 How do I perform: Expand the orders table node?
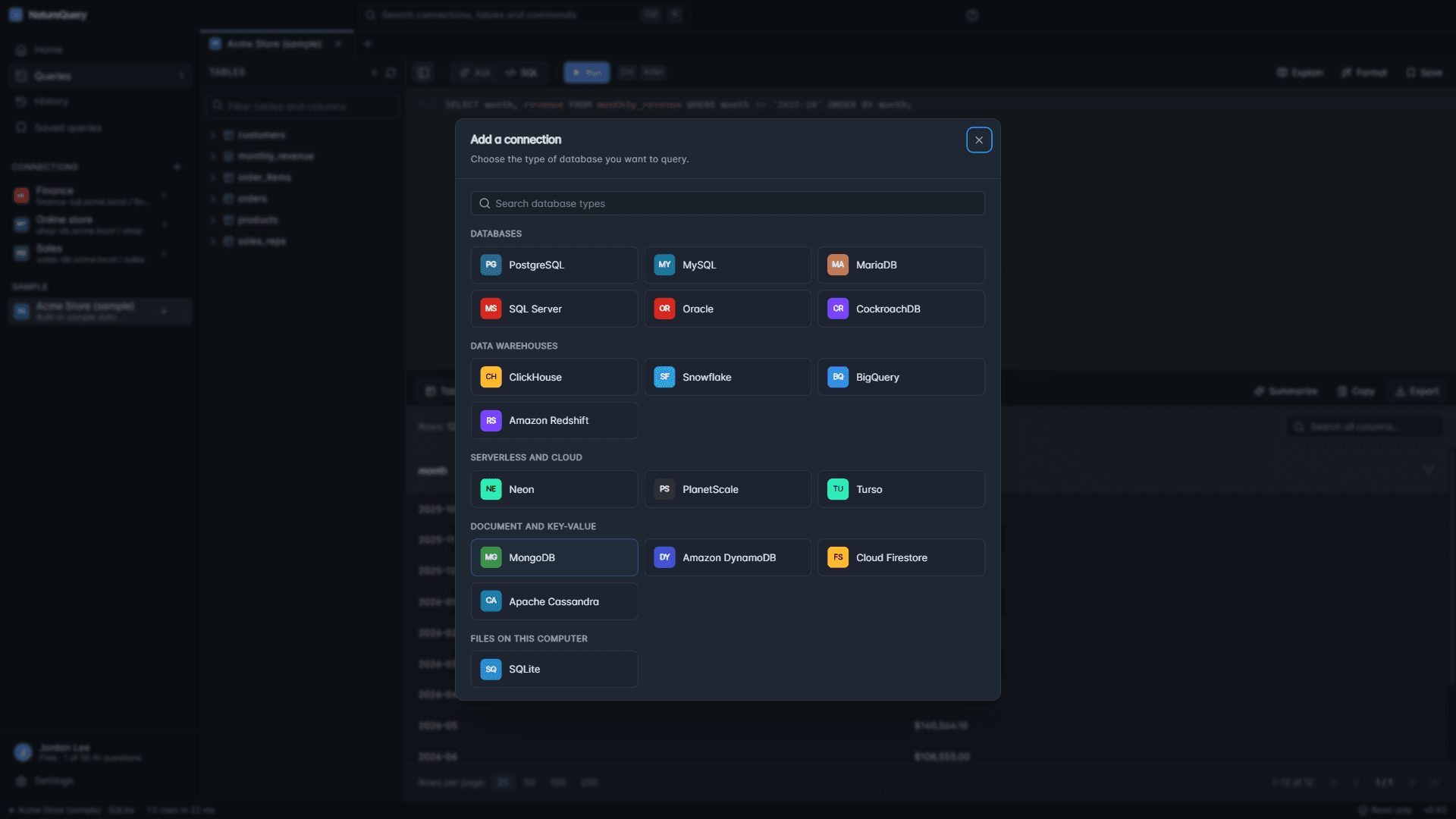(x=214, y=199)
